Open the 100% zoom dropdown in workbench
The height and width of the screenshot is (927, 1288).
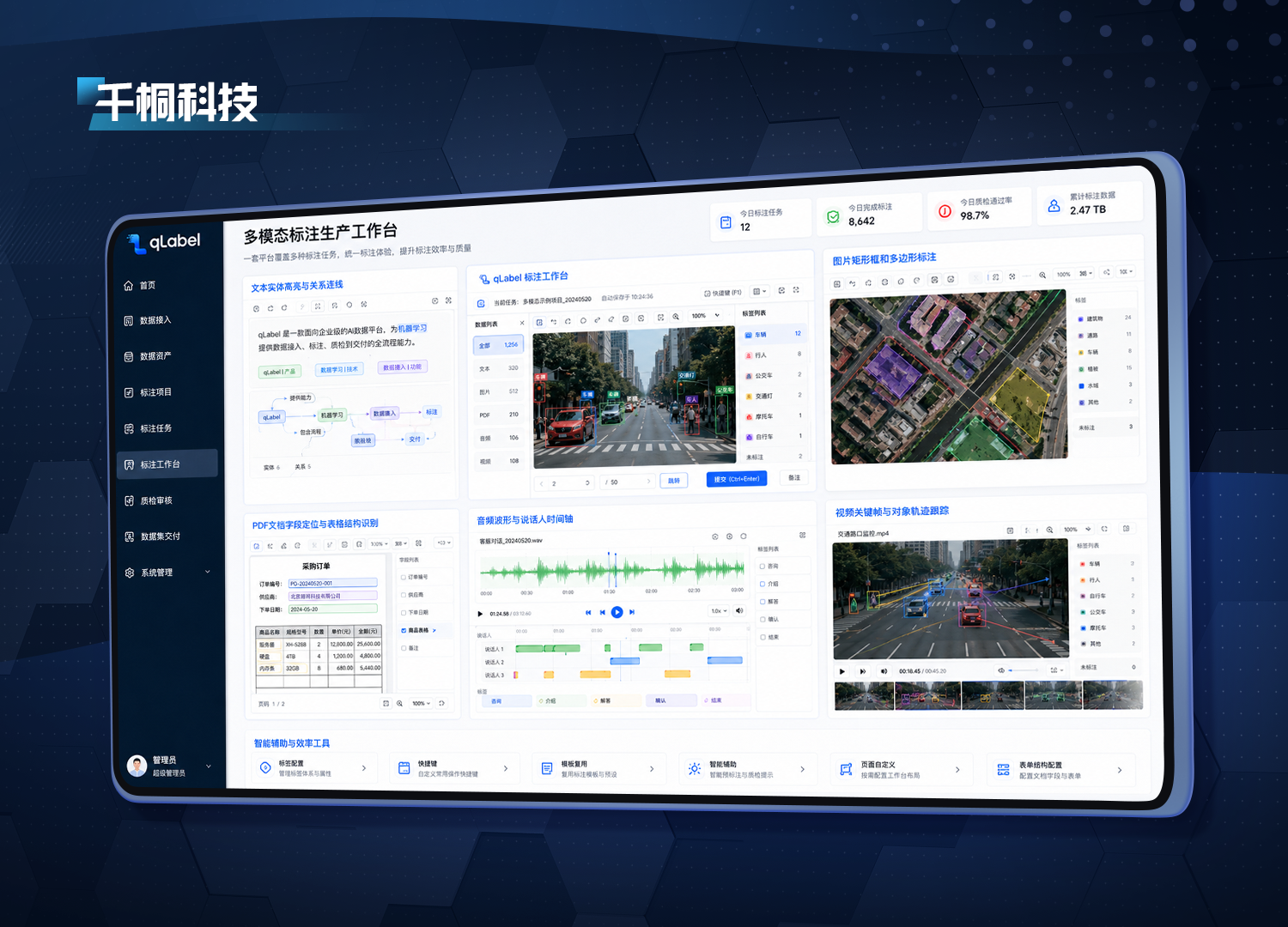706,316
